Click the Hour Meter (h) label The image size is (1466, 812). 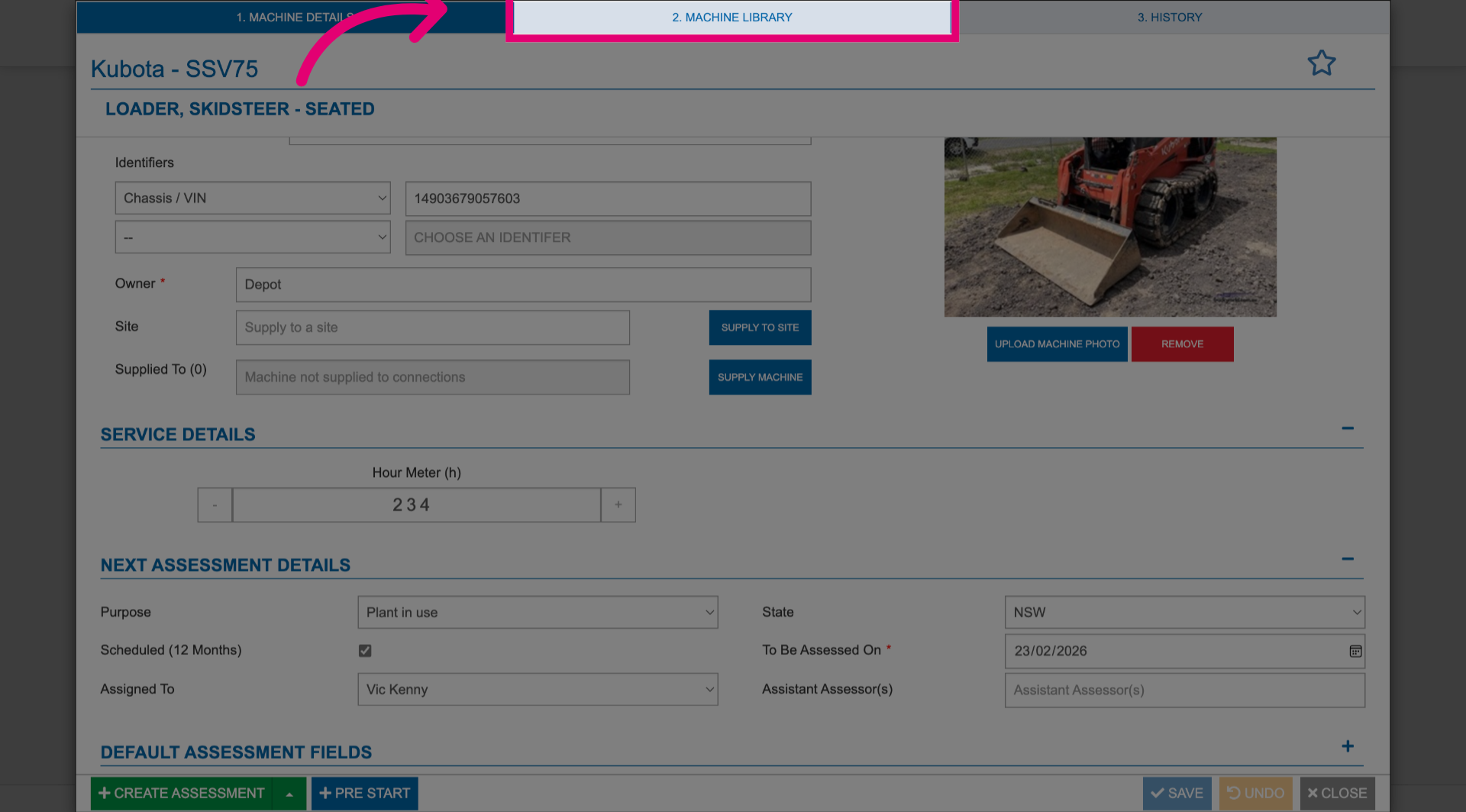(x=416, y=472)
